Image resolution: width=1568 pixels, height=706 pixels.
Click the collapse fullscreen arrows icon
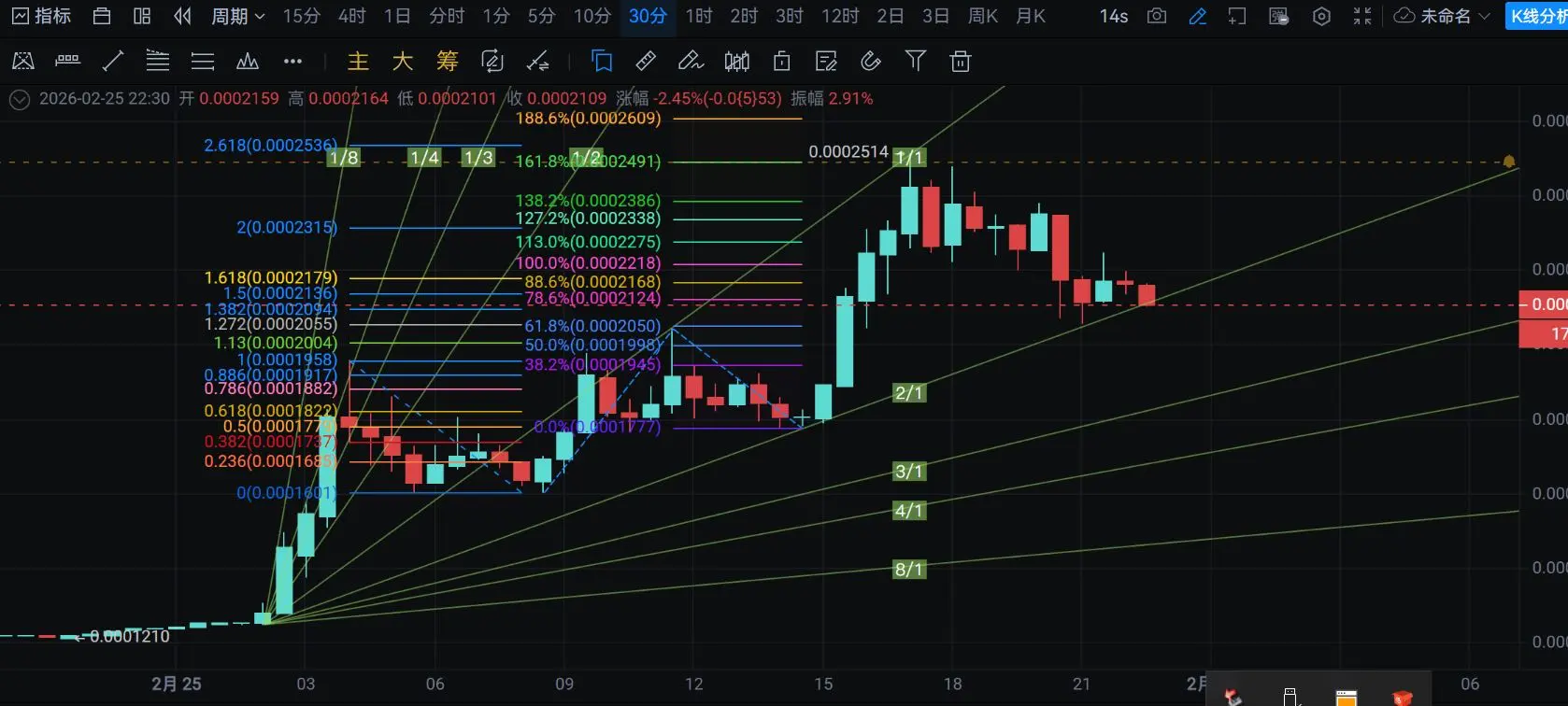pos(1362,16)
